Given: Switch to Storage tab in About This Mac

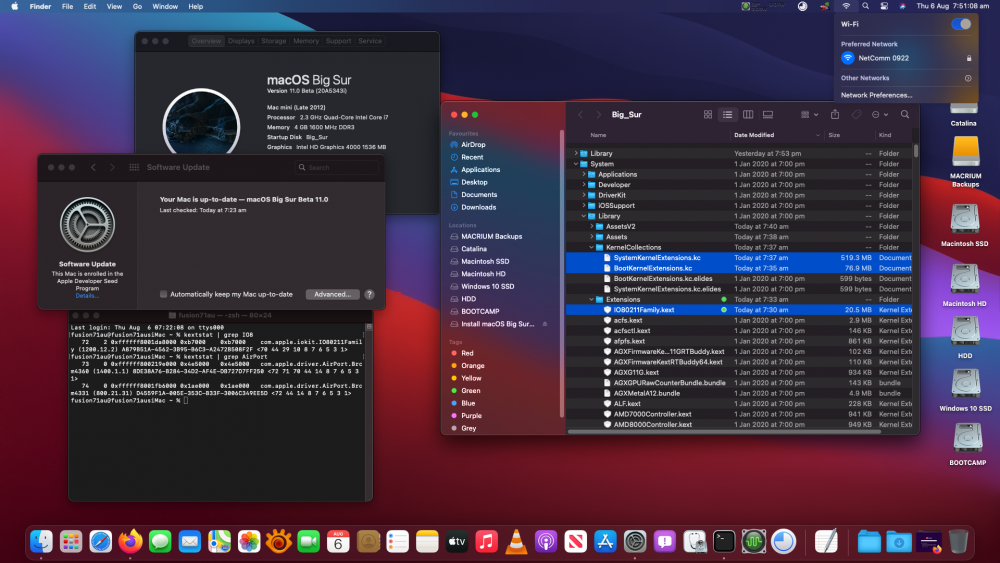Looking at the screenshot, I should click(274, 41).
